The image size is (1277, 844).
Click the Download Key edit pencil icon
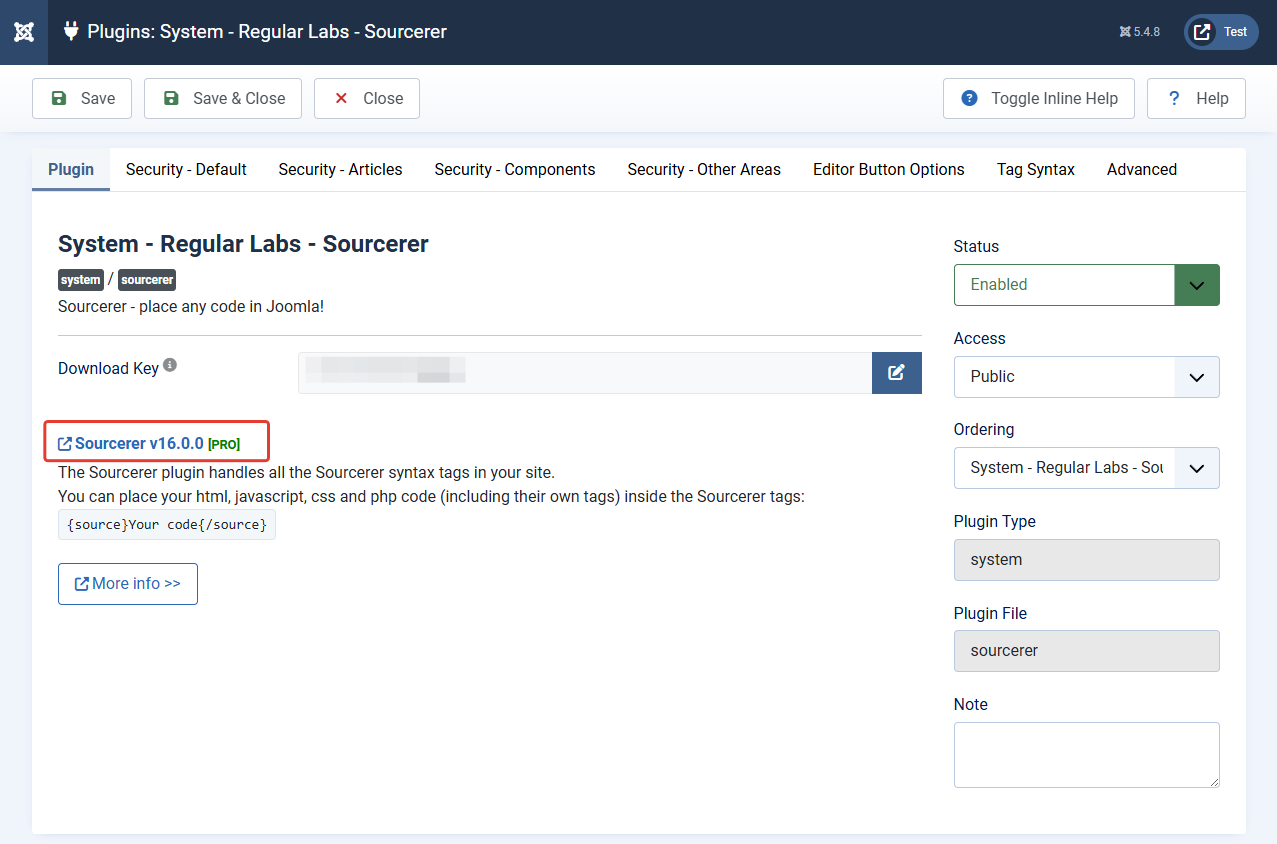(x=896, y=372)
